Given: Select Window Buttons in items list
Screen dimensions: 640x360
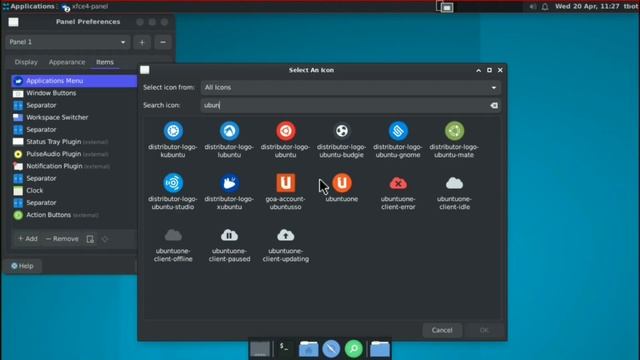Looking at the screenshot, I should 74,93.
